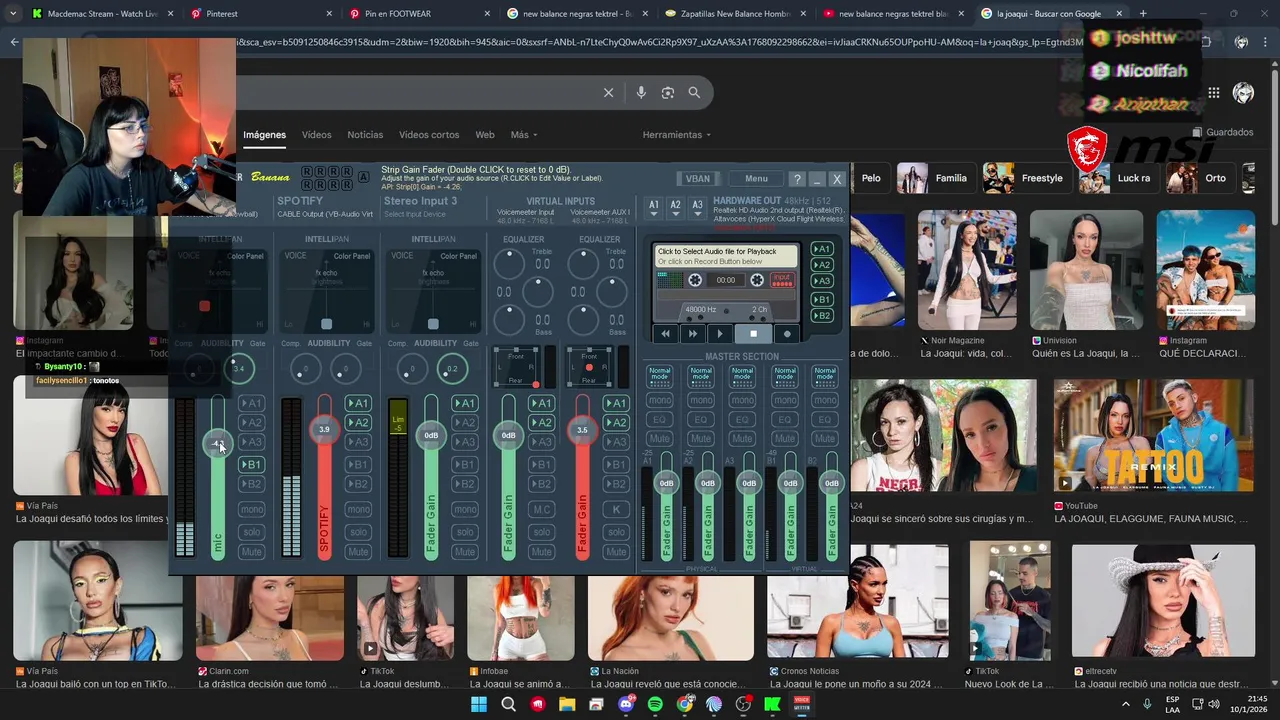Switch to Google Vídeos cortos tab

pos(429,135)
